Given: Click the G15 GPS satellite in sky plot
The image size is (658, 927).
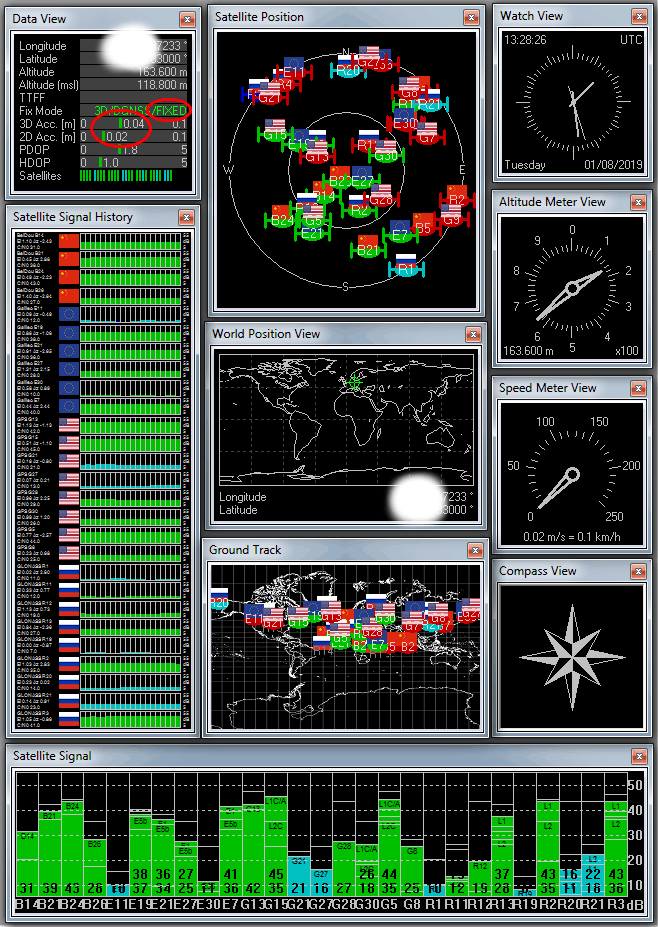Looking at the screenshot, I should (x=275, y=135).
